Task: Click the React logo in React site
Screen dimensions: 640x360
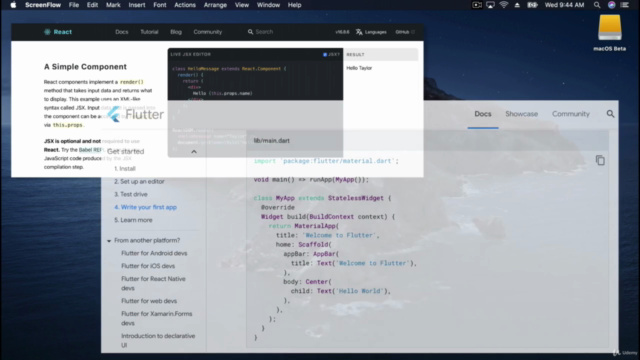Action: pos(58,32)
